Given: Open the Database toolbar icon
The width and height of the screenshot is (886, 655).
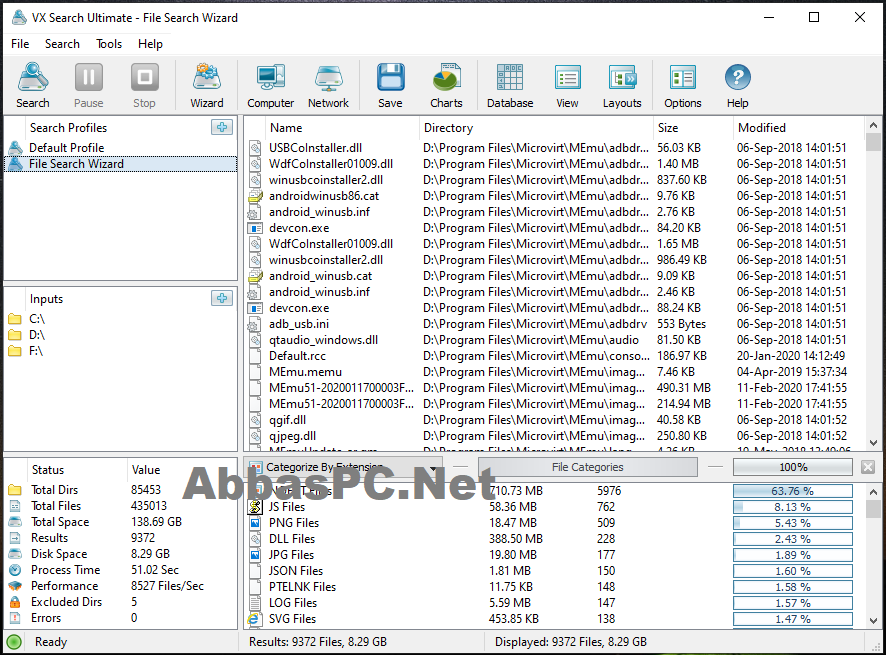Looking at the screenshot, I should (x=510, y=85).
